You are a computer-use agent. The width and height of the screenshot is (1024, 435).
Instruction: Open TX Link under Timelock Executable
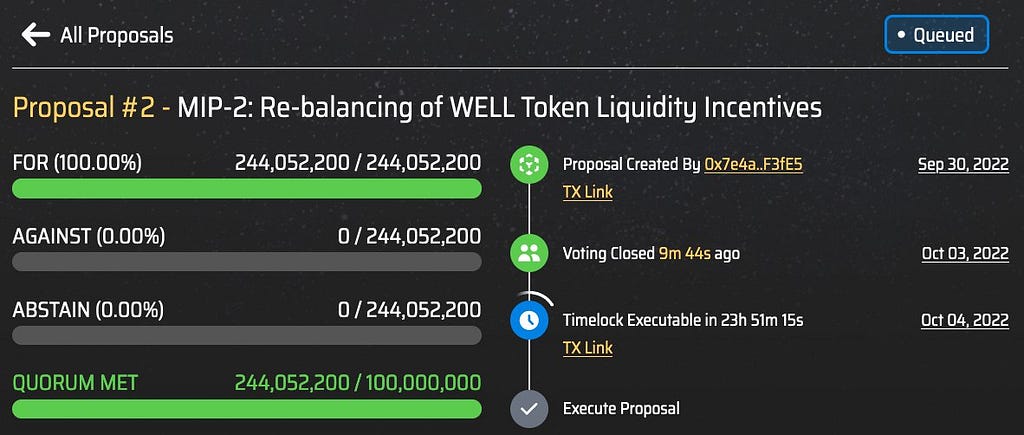pyautogui.click(x=588, y=348)
